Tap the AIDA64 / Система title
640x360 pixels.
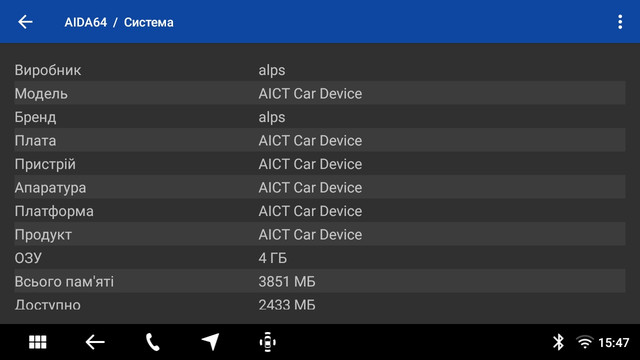click(x=119, y=22)
